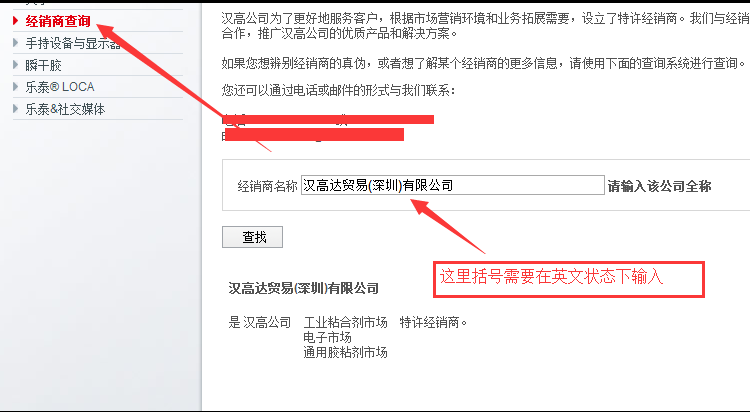Click the red annotation box about 括号
Viewport: 750px width, 412px height.
[x=569, y=279]
